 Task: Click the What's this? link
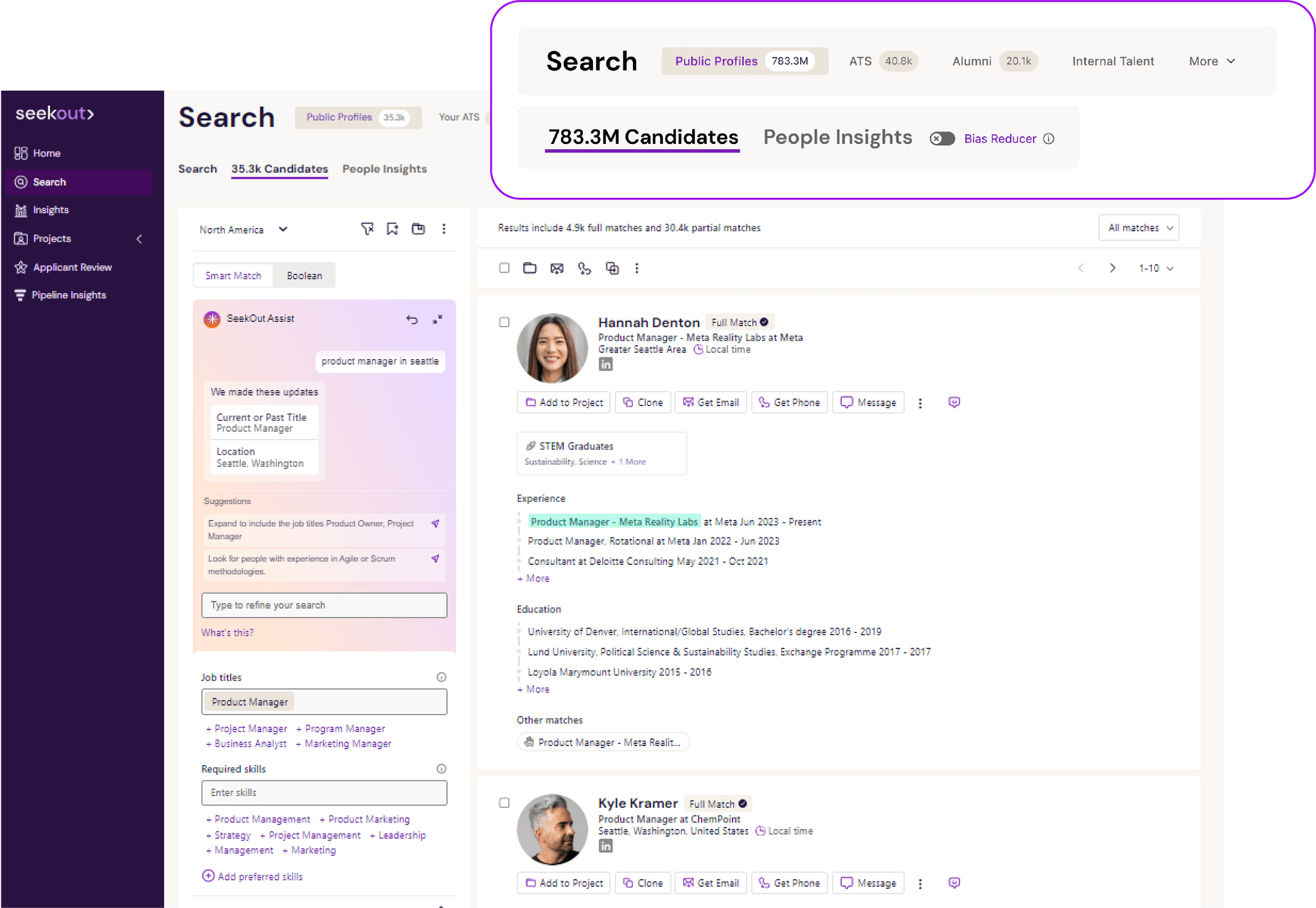tap(227, 633)
